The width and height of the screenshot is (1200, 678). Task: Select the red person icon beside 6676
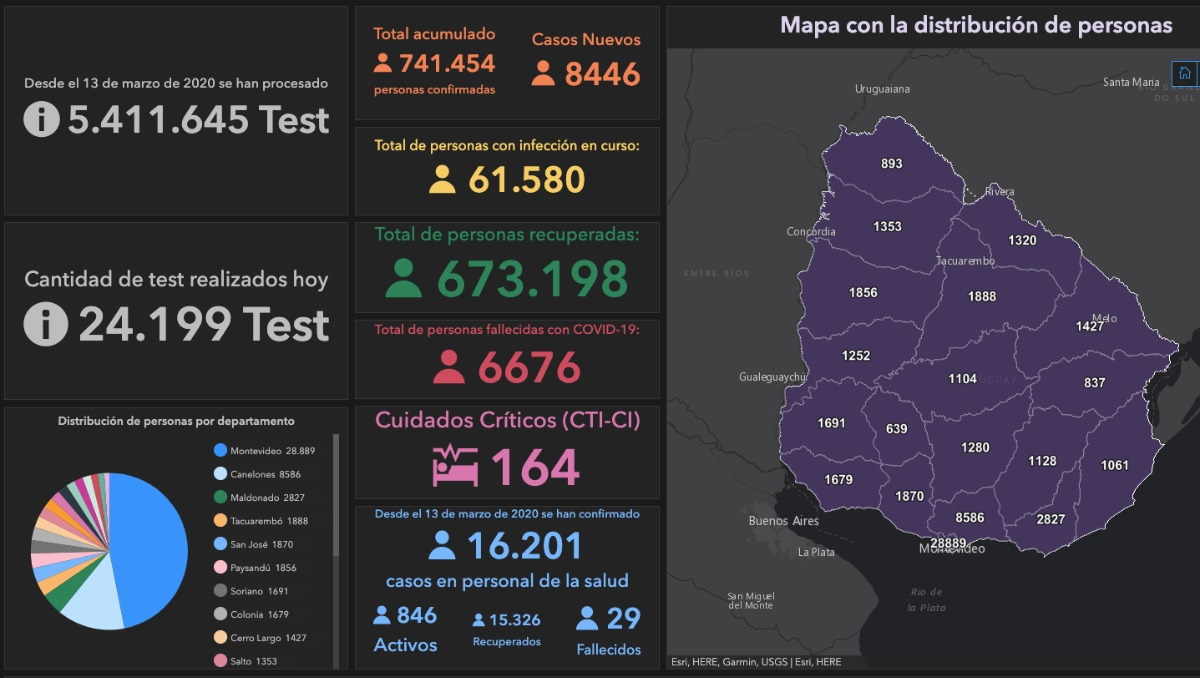tap(449, 368)
